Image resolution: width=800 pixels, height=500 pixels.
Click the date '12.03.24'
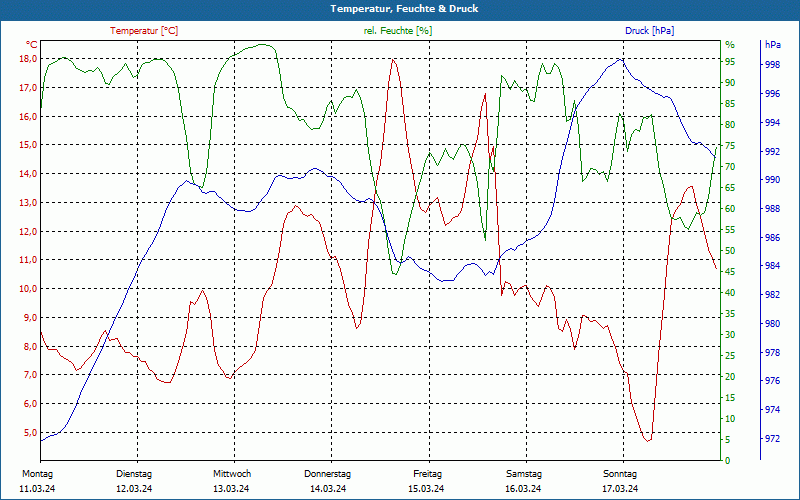pyautogui.click(x=134, y=489)
